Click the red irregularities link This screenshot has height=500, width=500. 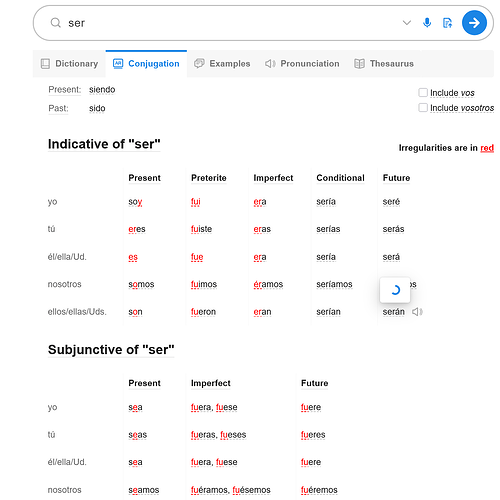point(487,148)
